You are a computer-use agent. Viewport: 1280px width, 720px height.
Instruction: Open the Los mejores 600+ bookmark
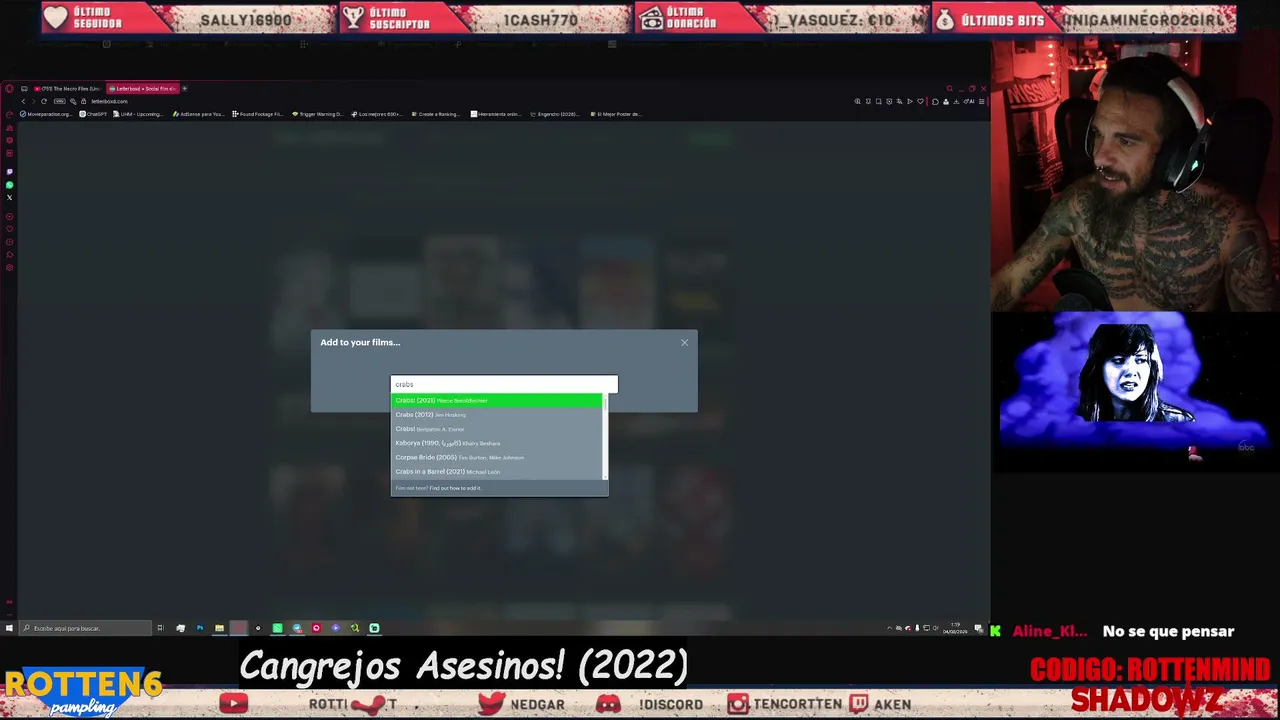pos(377,114)
